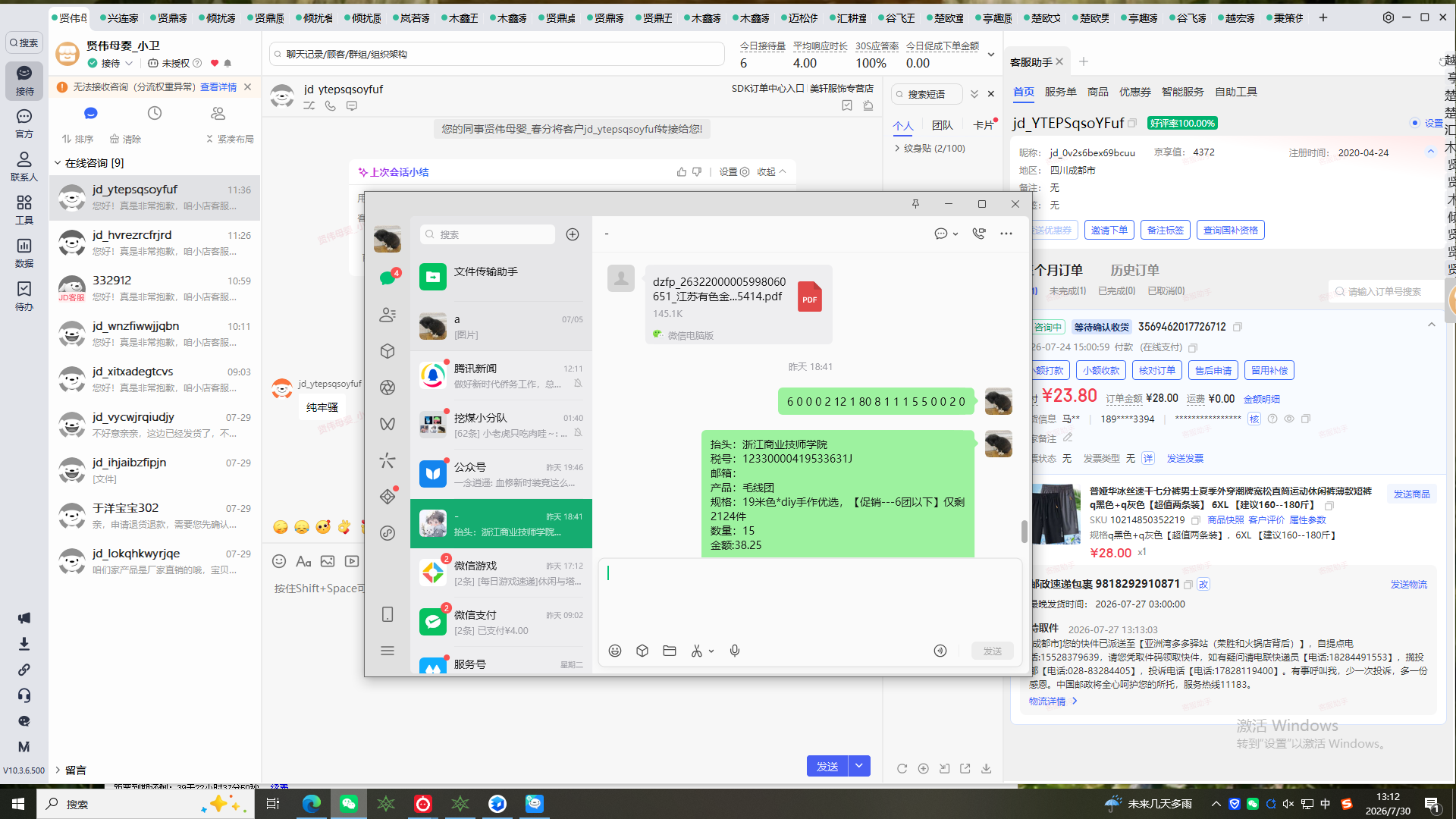Open 待办 to-do in left sidebar
The height and width of the screenshot is (819, 1456).
[24, 296]
